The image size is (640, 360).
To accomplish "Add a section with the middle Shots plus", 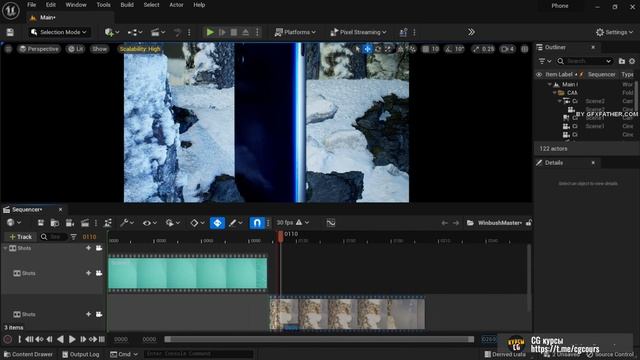I will [x=88, y=273].
